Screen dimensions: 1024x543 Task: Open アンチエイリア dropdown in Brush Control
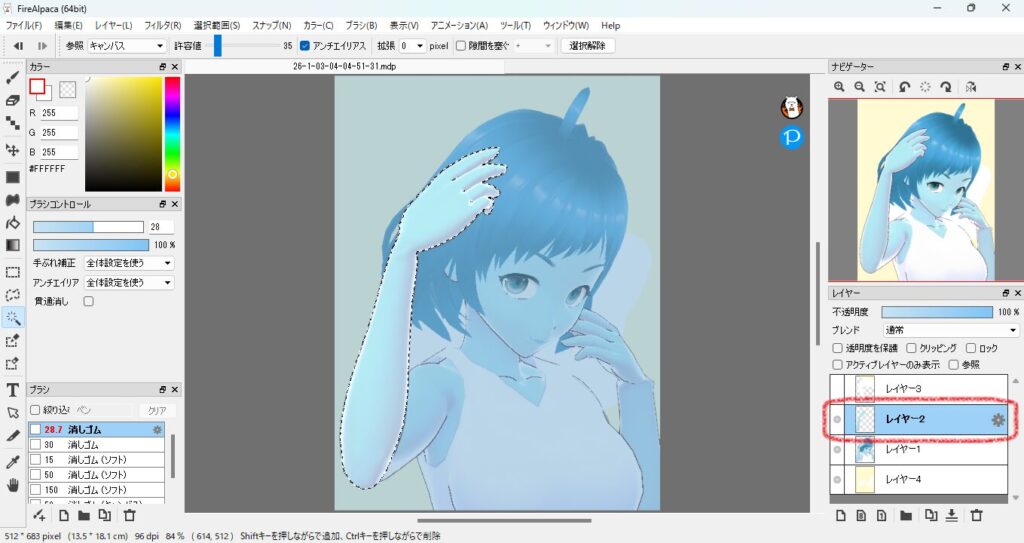[129, 282]
